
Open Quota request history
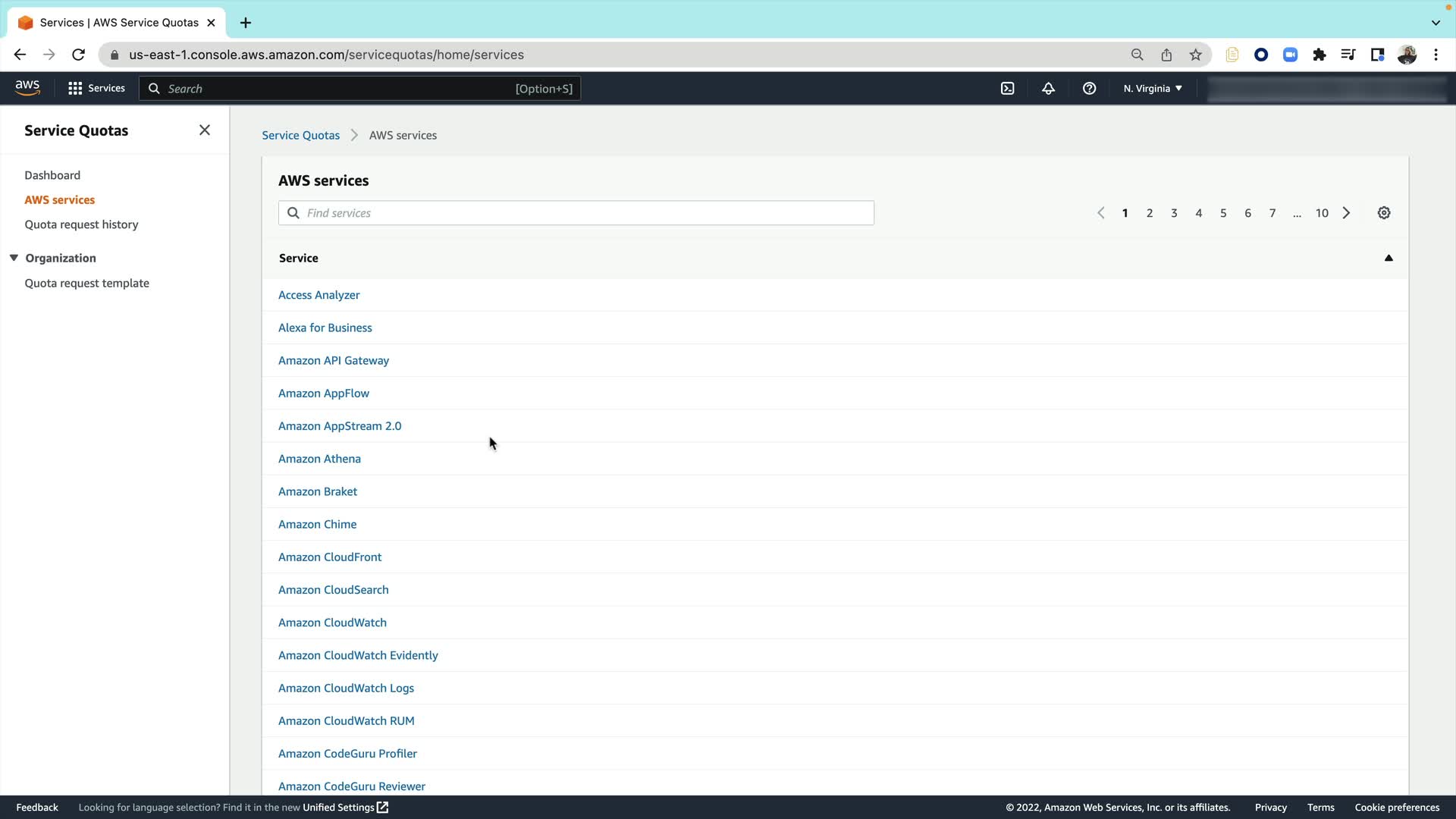(x=81, y=224)
